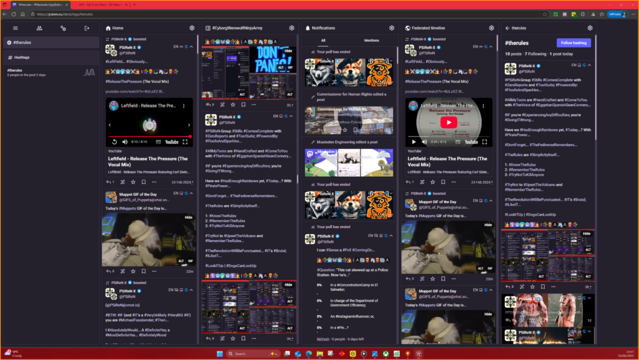Click the logout icon in sidebar

click(87, 28)
